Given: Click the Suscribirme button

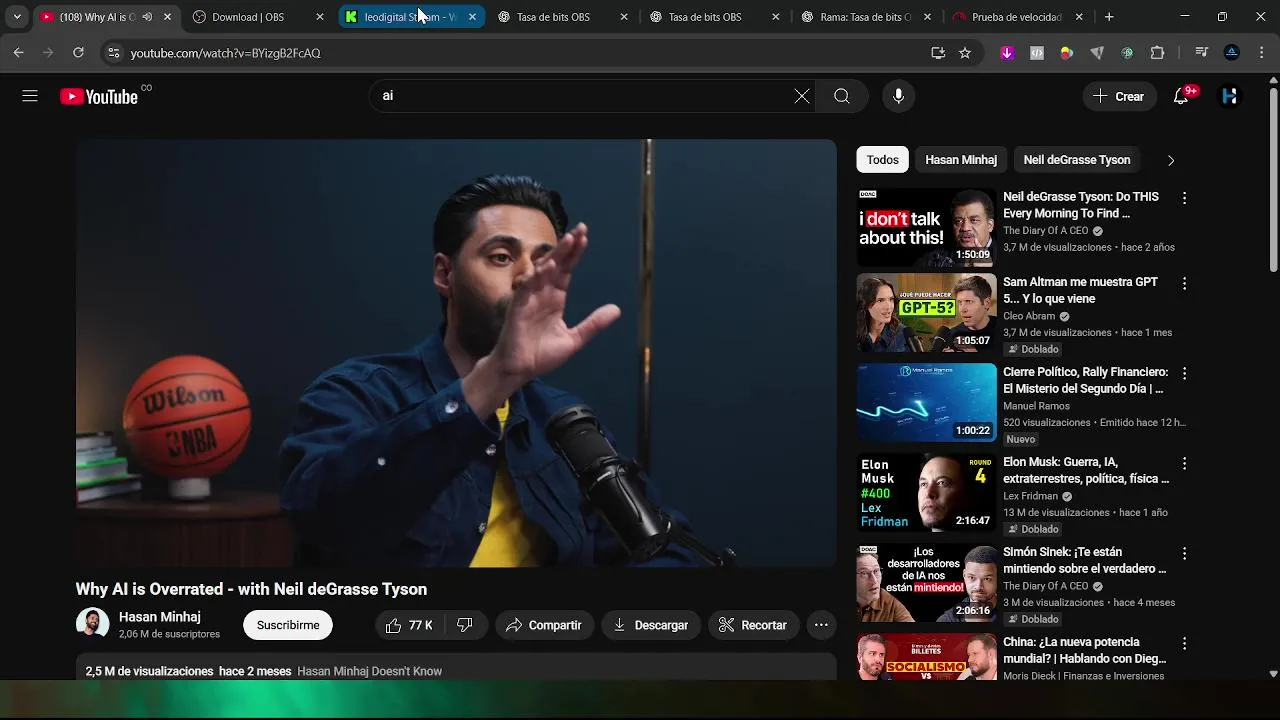Looking at the screenshot, I should click(288, 625).
